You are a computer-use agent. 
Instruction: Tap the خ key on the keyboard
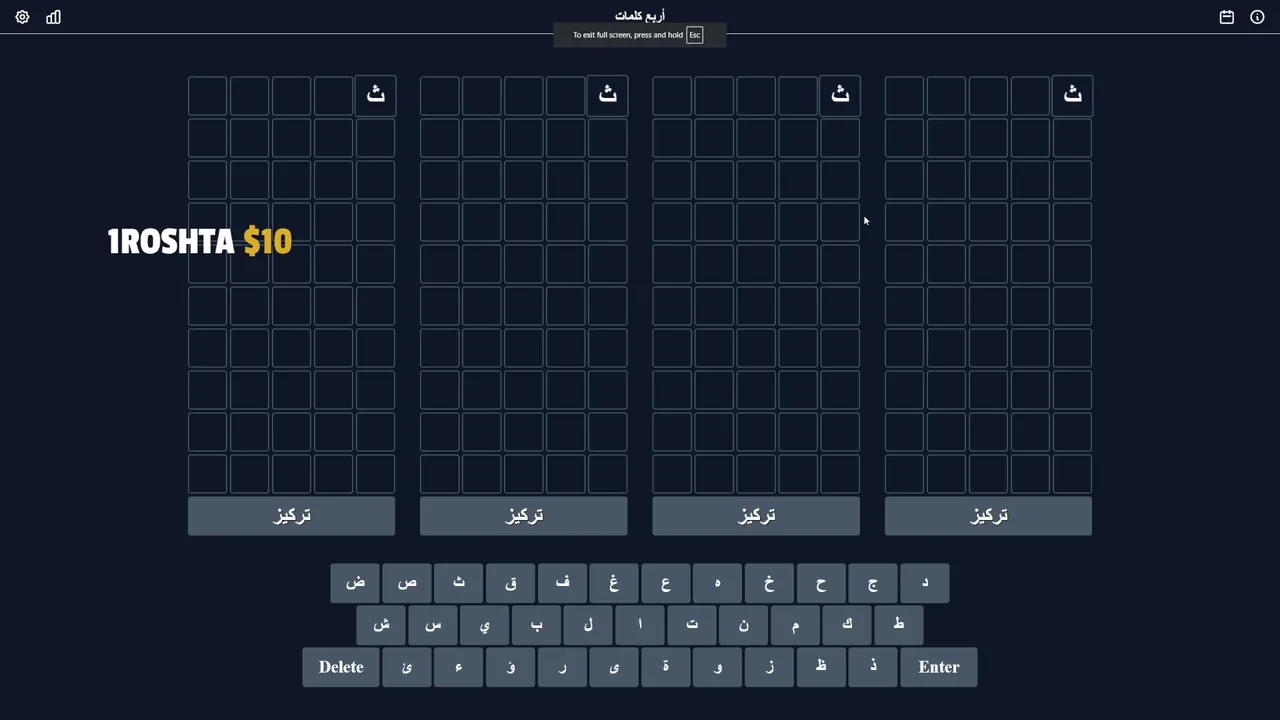769,583
